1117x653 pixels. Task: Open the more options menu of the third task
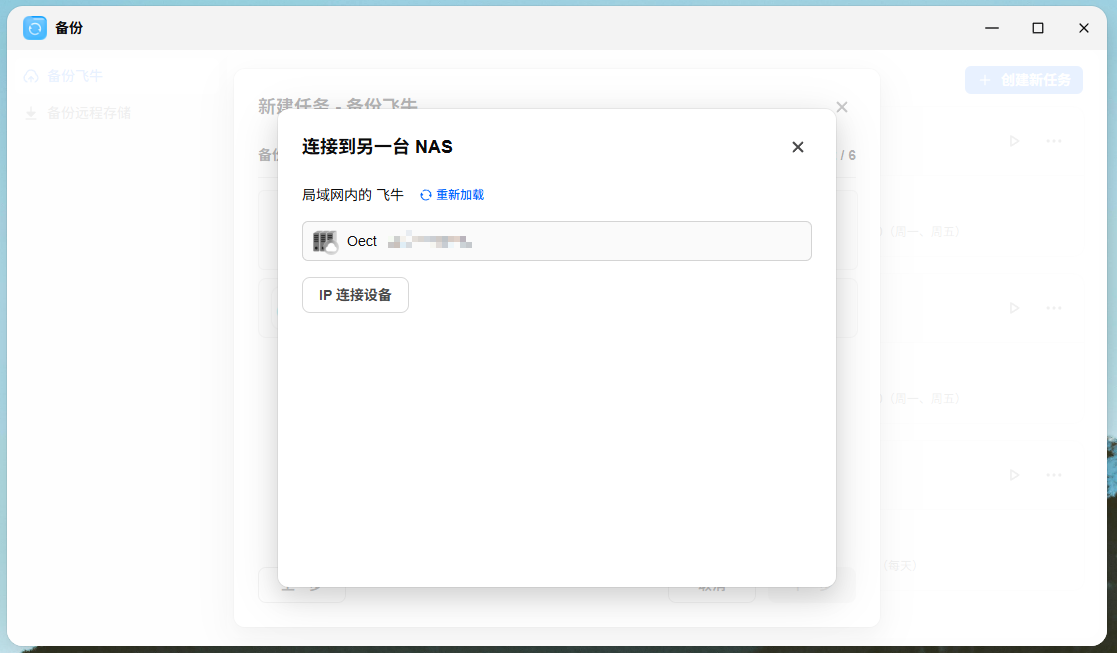coord(1054,474)
